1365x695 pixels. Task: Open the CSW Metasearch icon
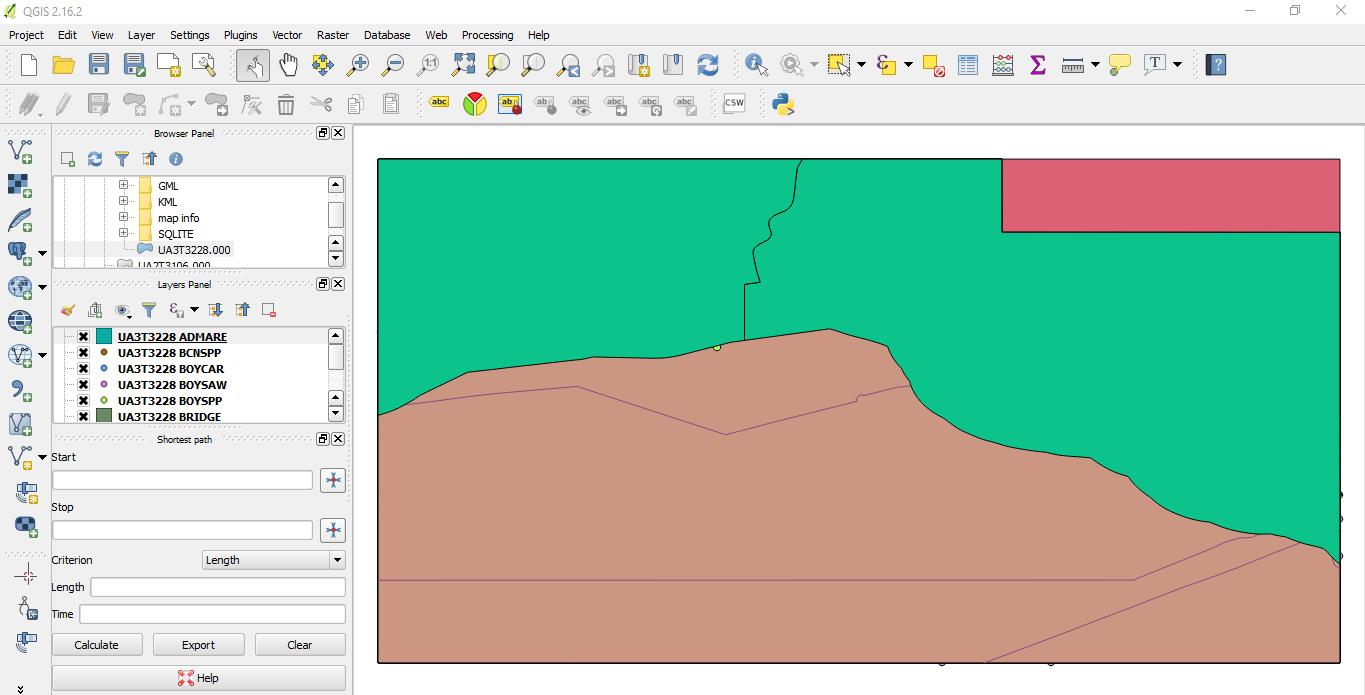[x=734, y=104]
